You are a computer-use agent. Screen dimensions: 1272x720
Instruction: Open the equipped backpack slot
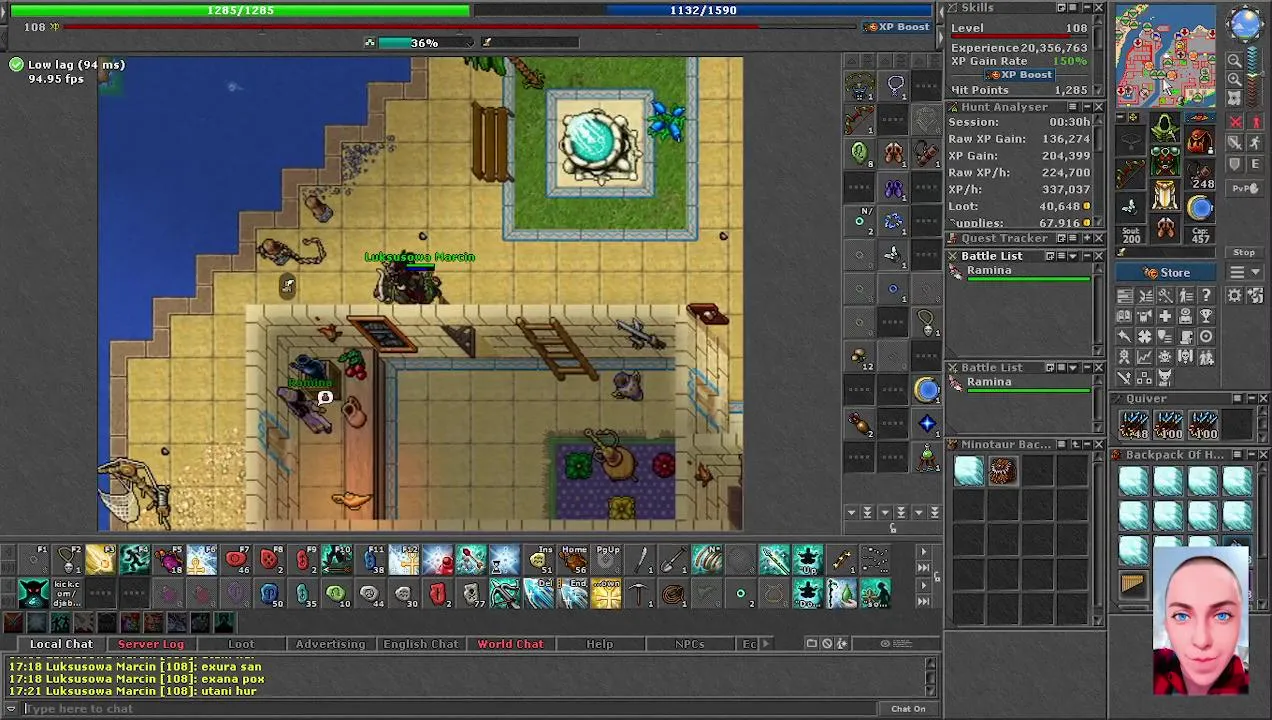[x=1200, y=140]
